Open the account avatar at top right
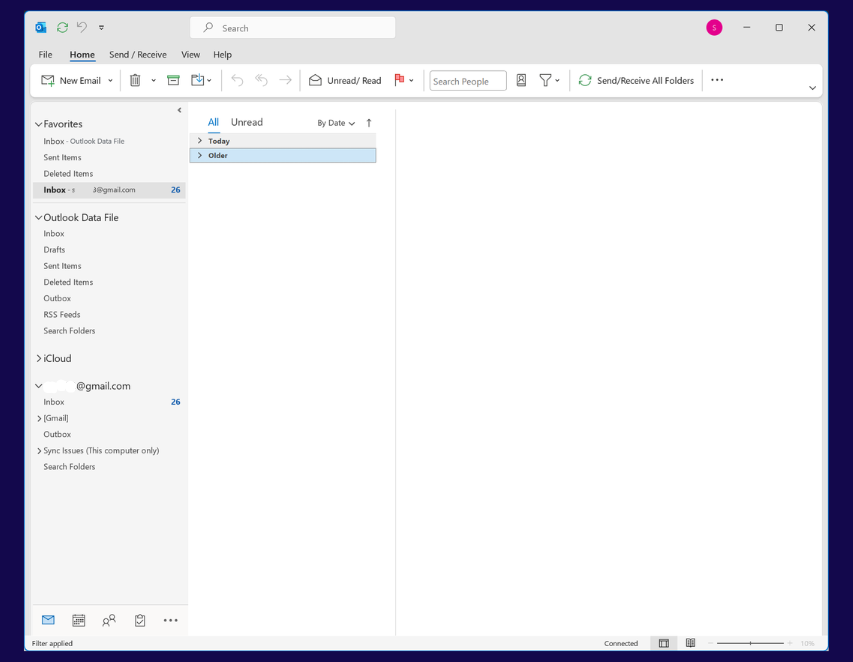Viewport: 853px width, 662px height. (x=714, y=27)
